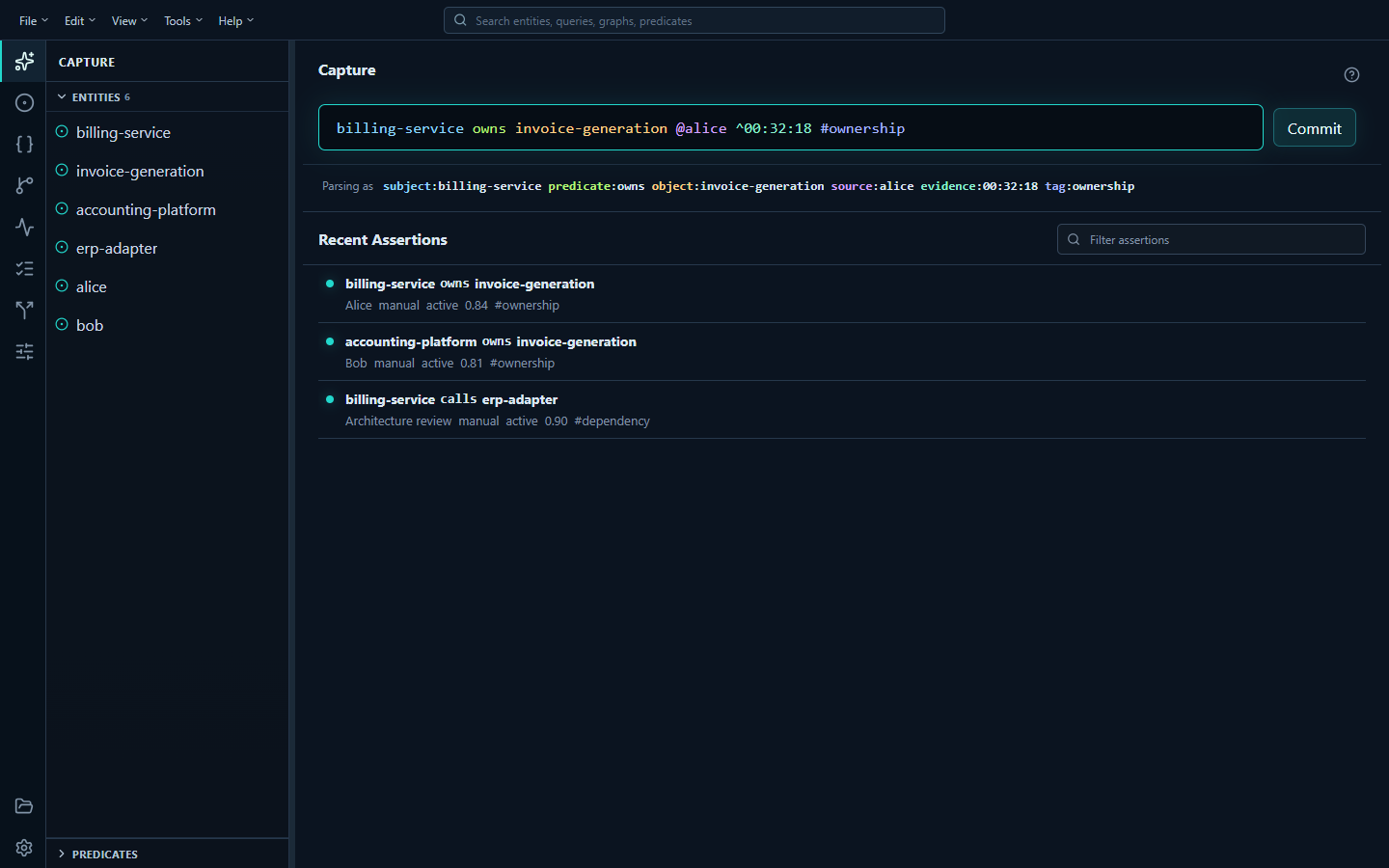The width and height of the screenshot is (1389, 868).
Task: Open the 'billing-service owns invoice-generation' assertion
Action: pyautogui.click(x=842, y=294)
